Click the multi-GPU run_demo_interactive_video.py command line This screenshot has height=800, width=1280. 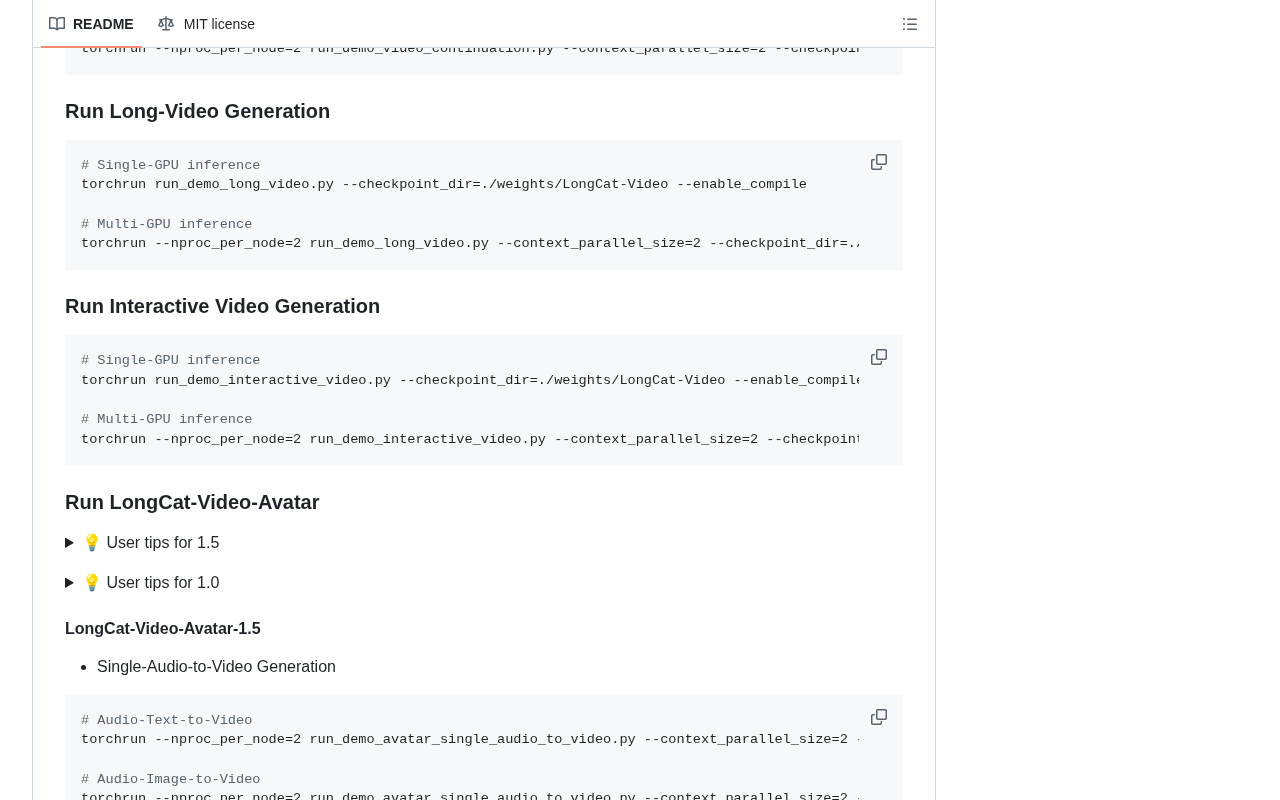pos(470,439)
